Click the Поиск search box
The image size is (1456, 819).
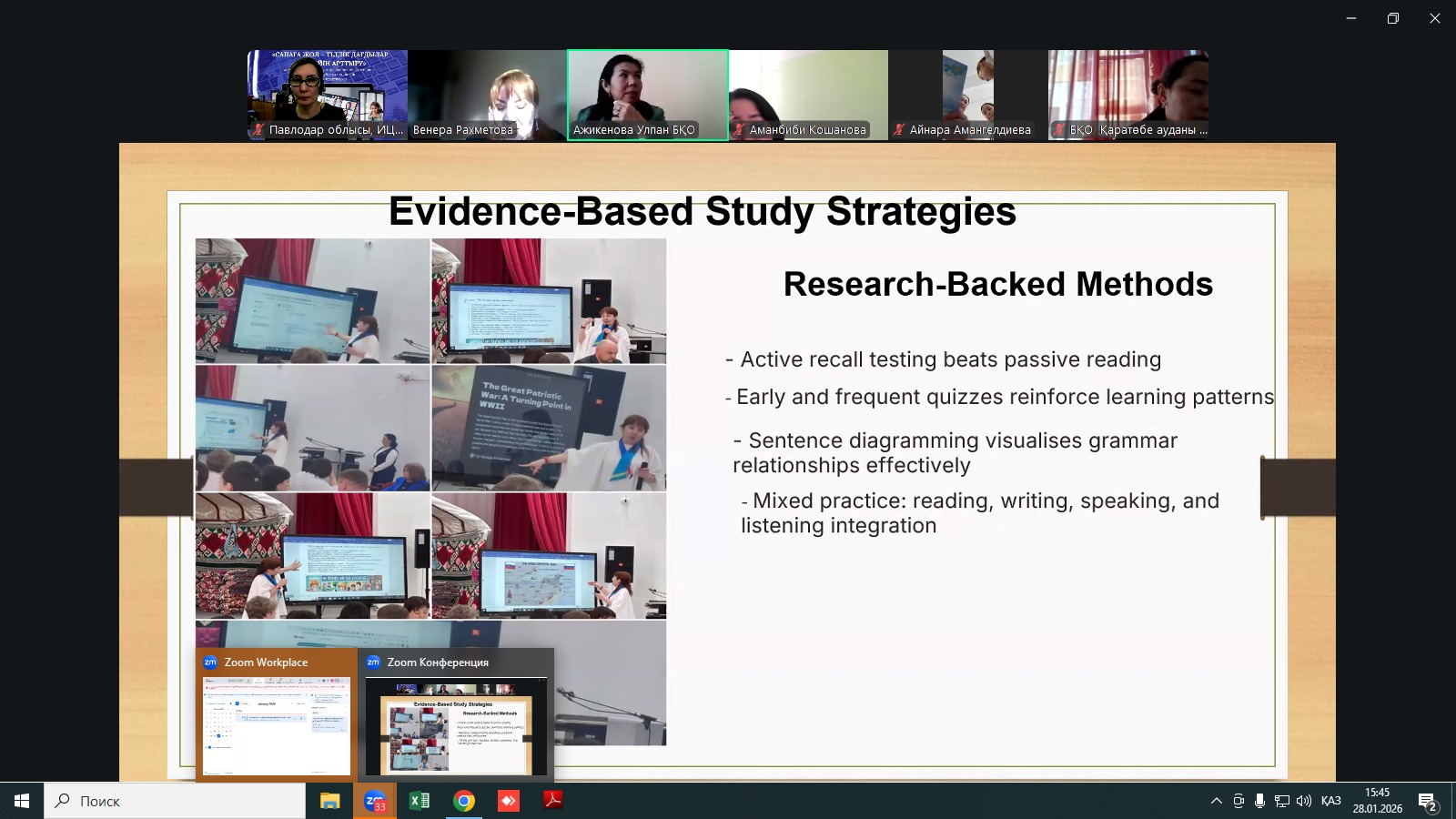click(x=175, y=801)
